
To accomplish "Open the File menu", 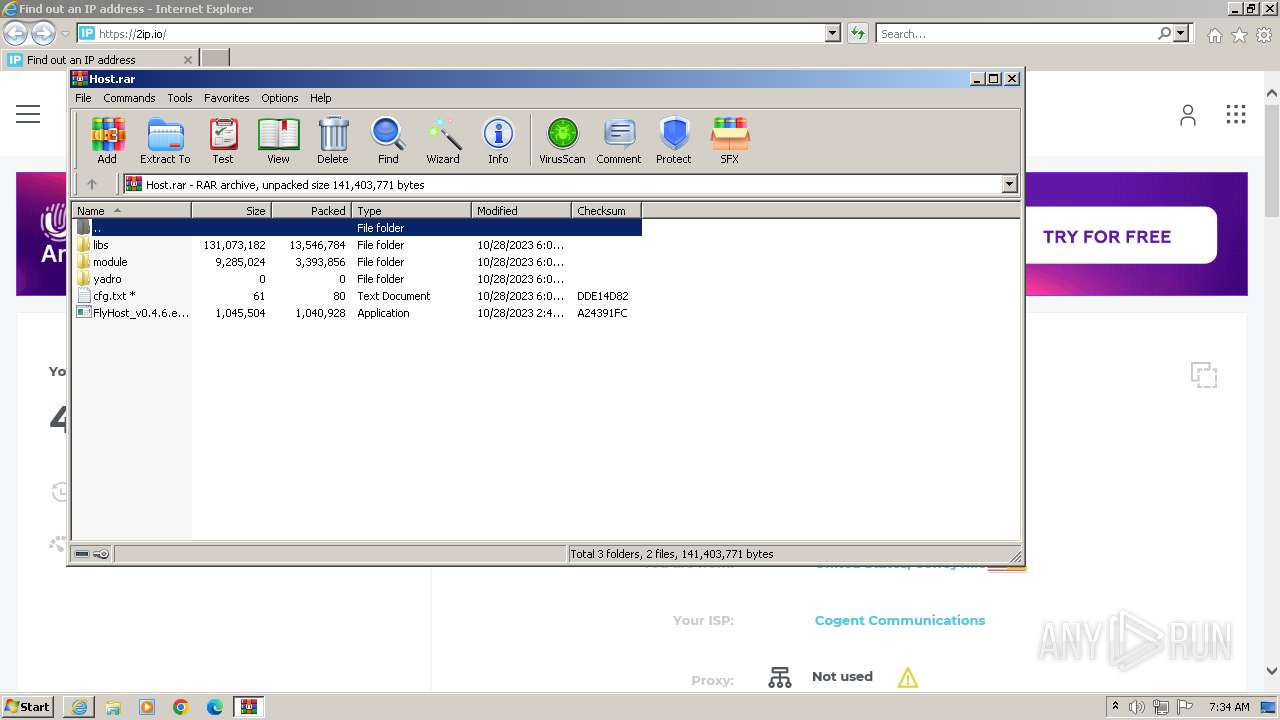I will [x=83, y=98].
